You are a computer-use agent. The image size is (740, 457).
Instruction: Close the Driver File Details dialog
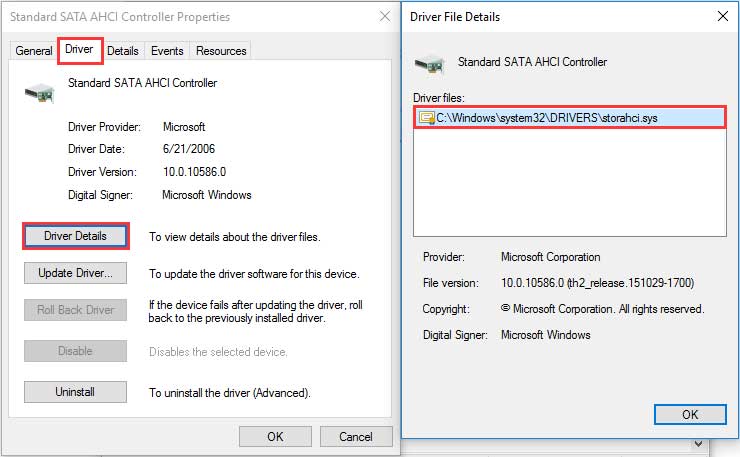(723, 17)
